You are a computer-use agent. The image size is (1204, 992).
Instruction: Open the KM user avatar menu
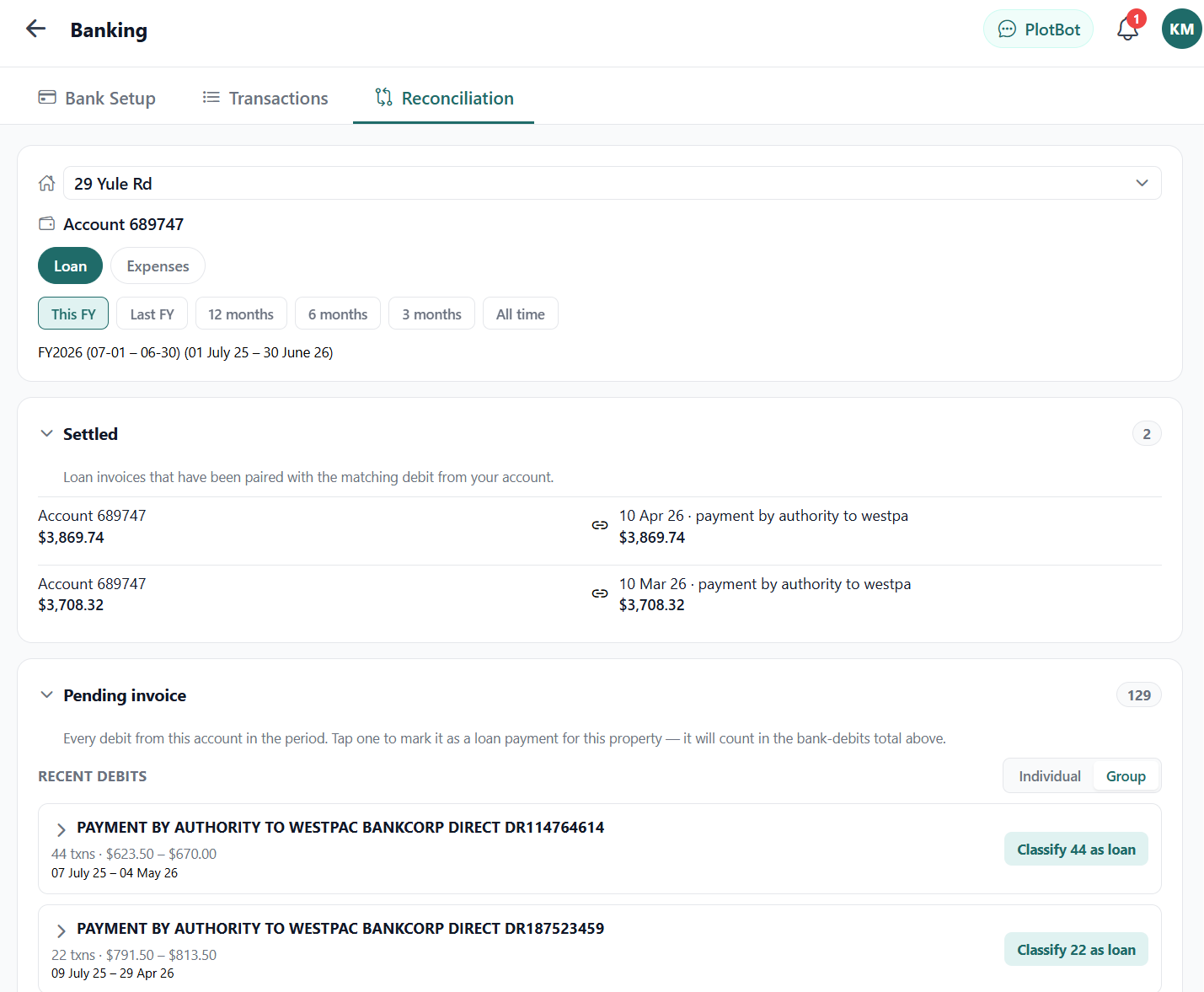click(x=1181, y=29)
